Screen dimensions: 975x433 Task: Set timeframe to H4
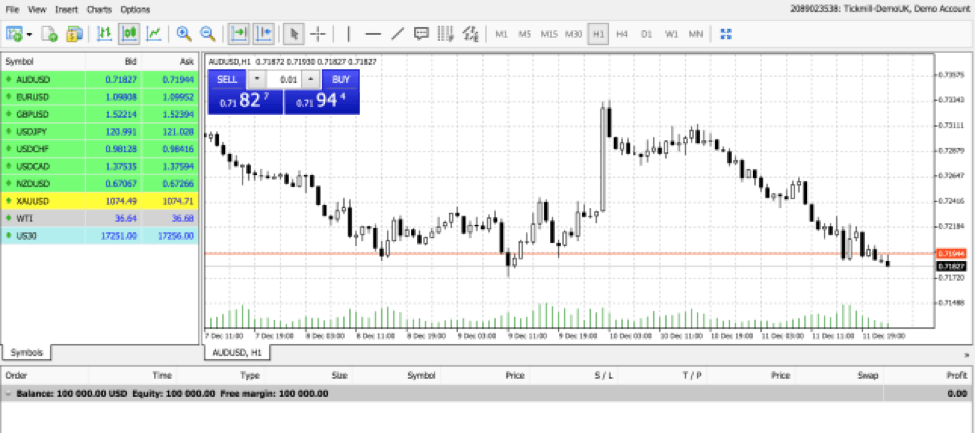pos(622,34)
